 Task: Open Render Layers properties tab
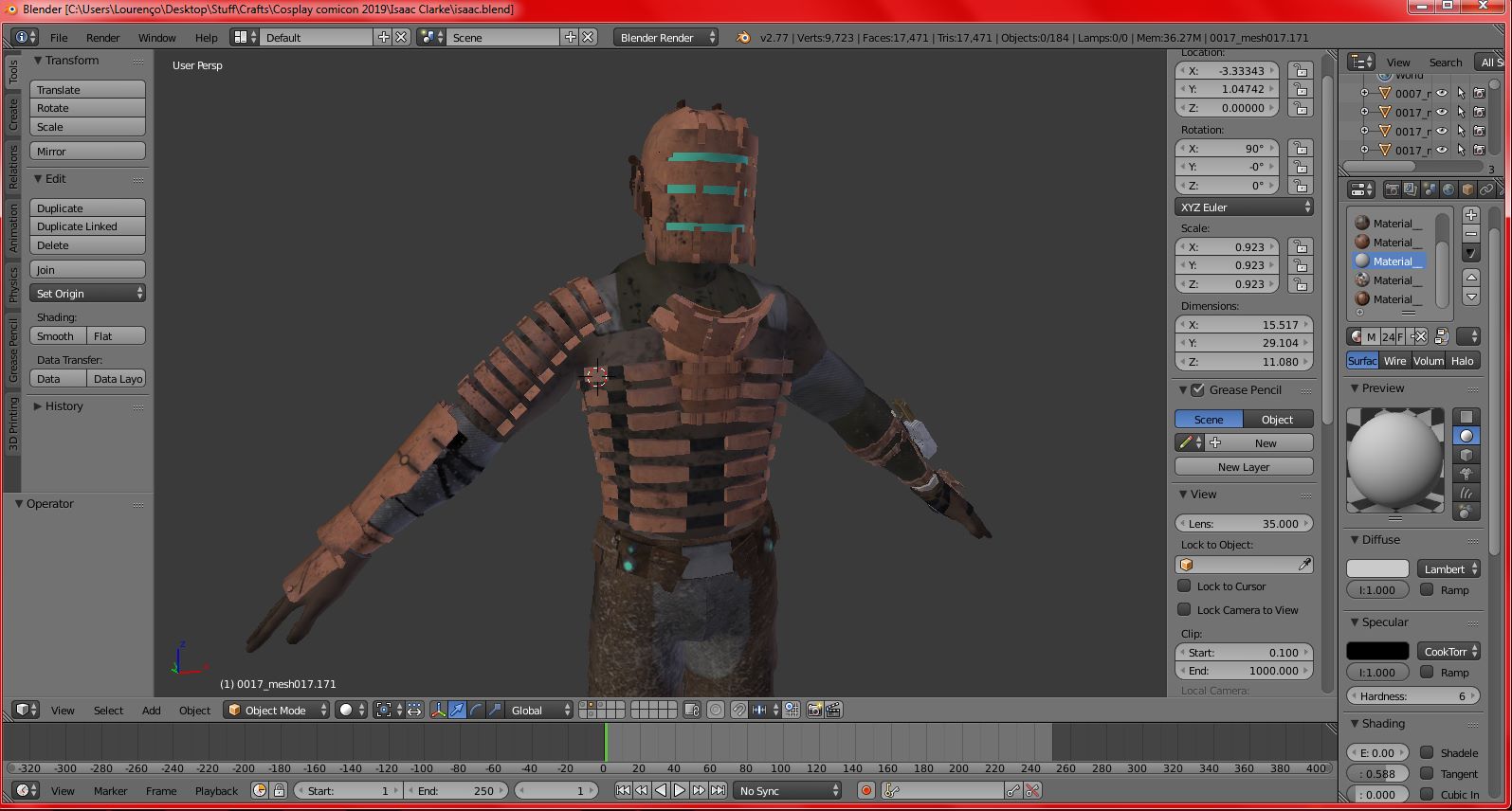click(x=1411, y=189)
